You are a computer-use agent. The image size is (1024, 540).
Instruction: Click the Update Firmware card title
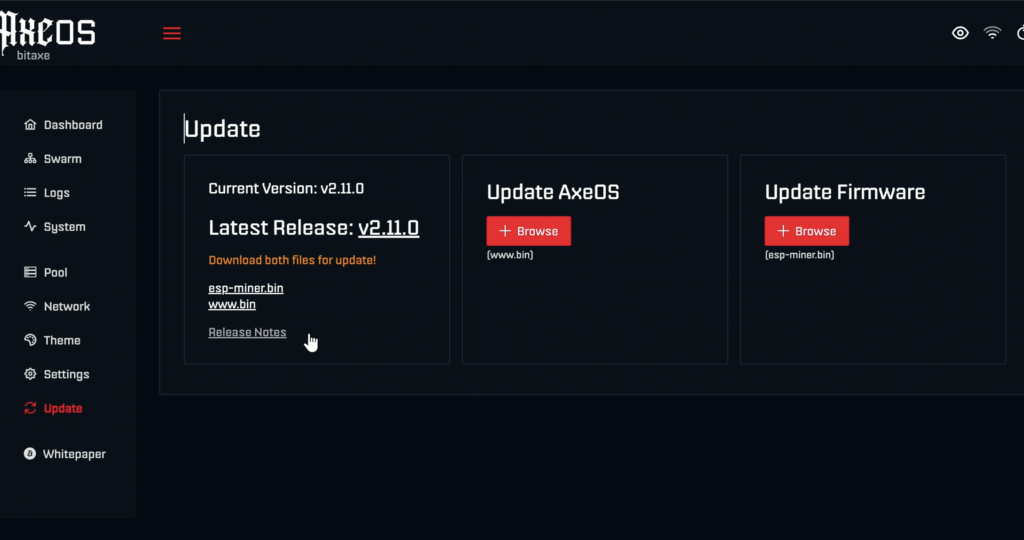coord(845,192)
